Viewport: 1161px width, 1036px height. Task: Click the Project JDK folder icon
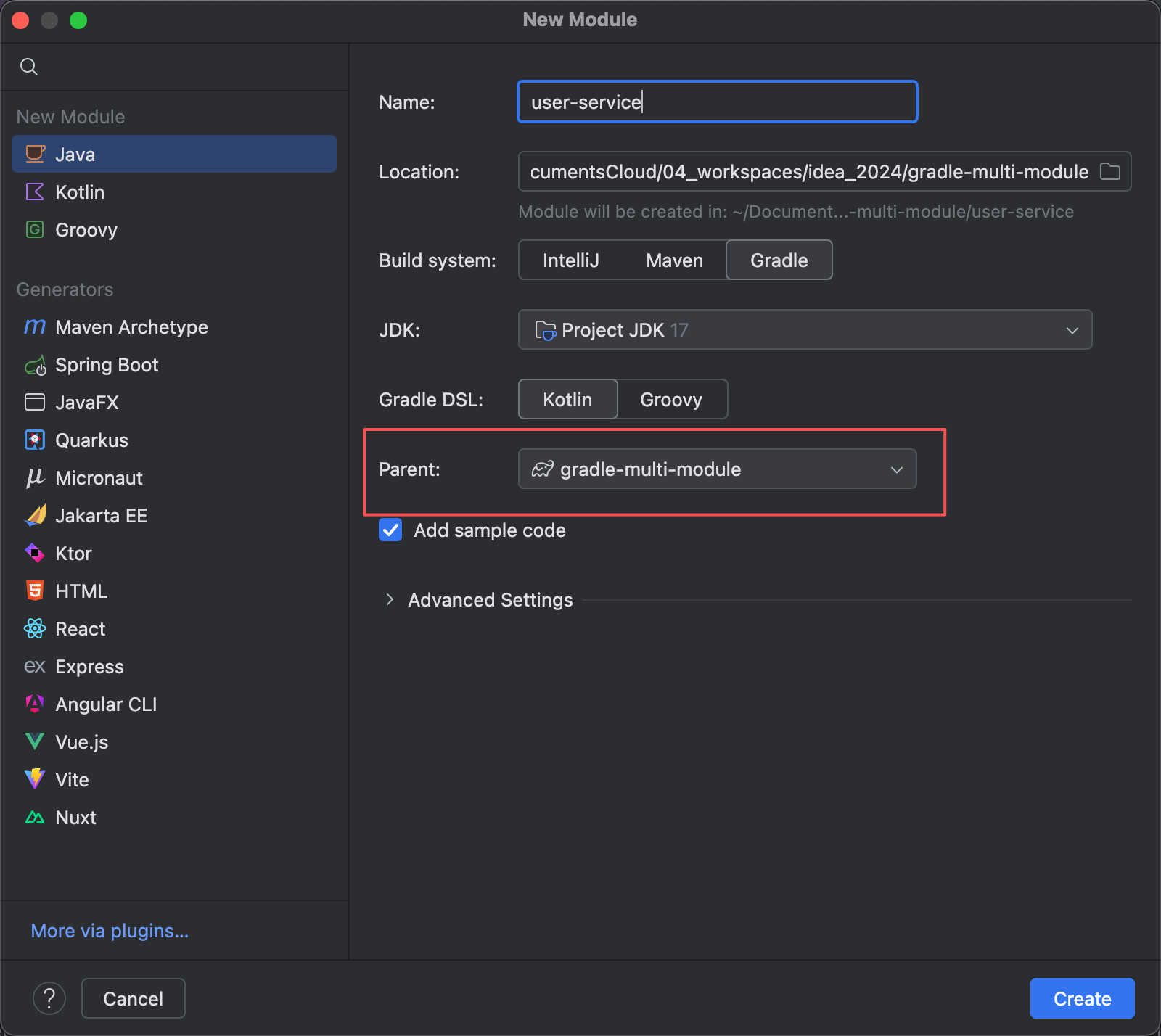click(545, 330)
